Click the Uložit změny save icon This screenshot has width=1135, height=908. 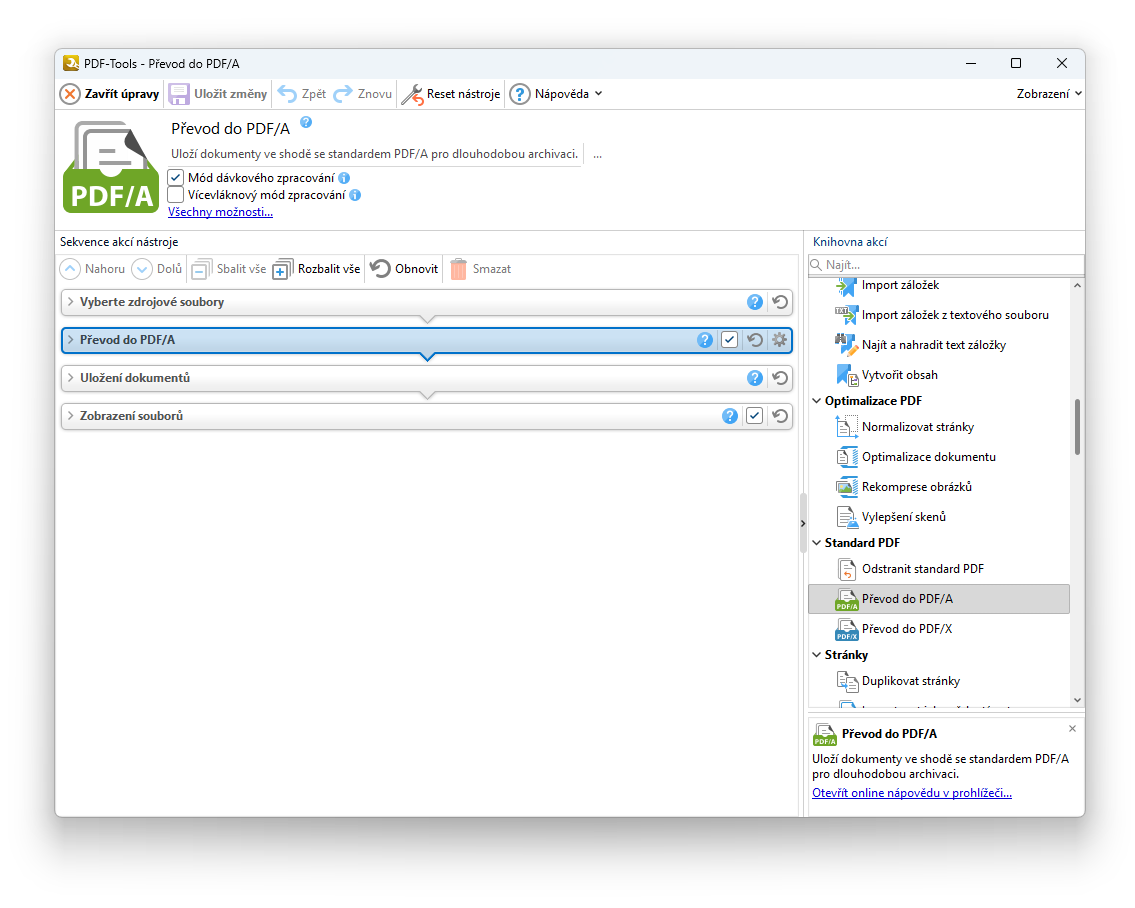pyautogui.click(x=179, y=94)
